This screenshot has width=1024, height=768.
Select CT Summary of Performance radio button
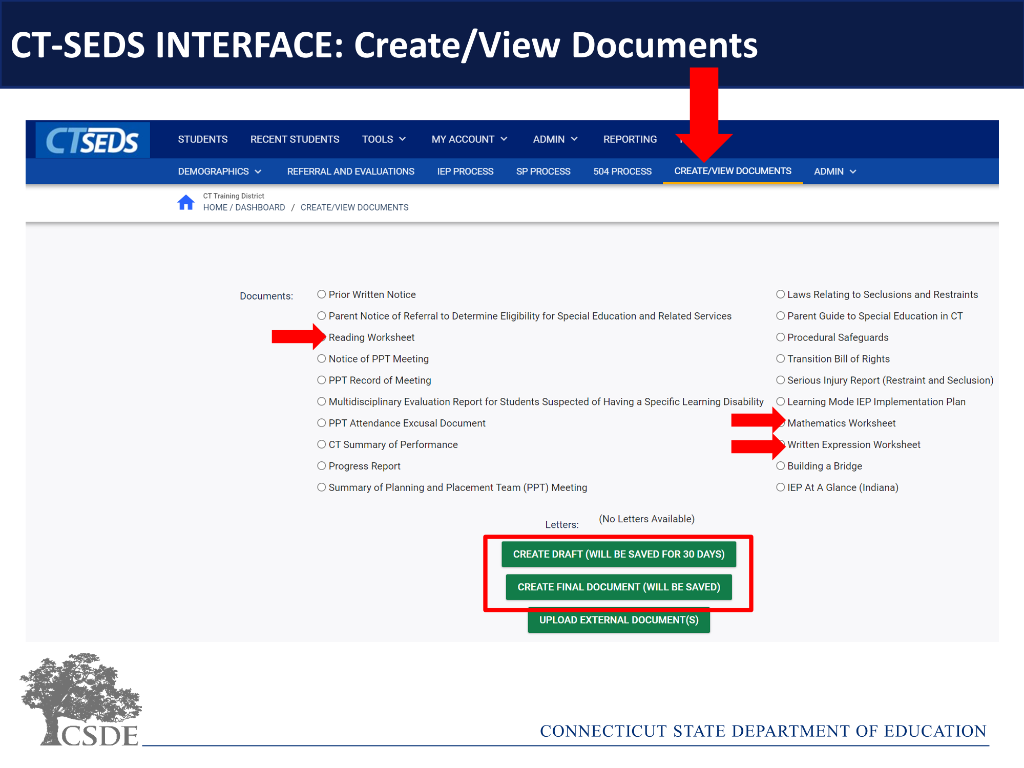click(321, 444)
